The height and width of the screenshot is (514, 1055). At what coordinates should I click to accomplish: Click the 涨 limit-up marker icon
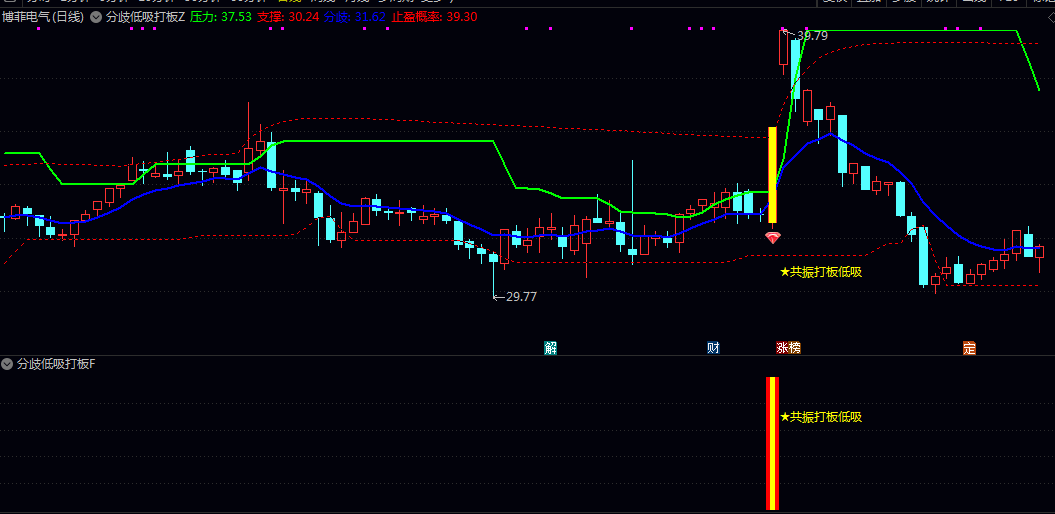coord(783,348)
